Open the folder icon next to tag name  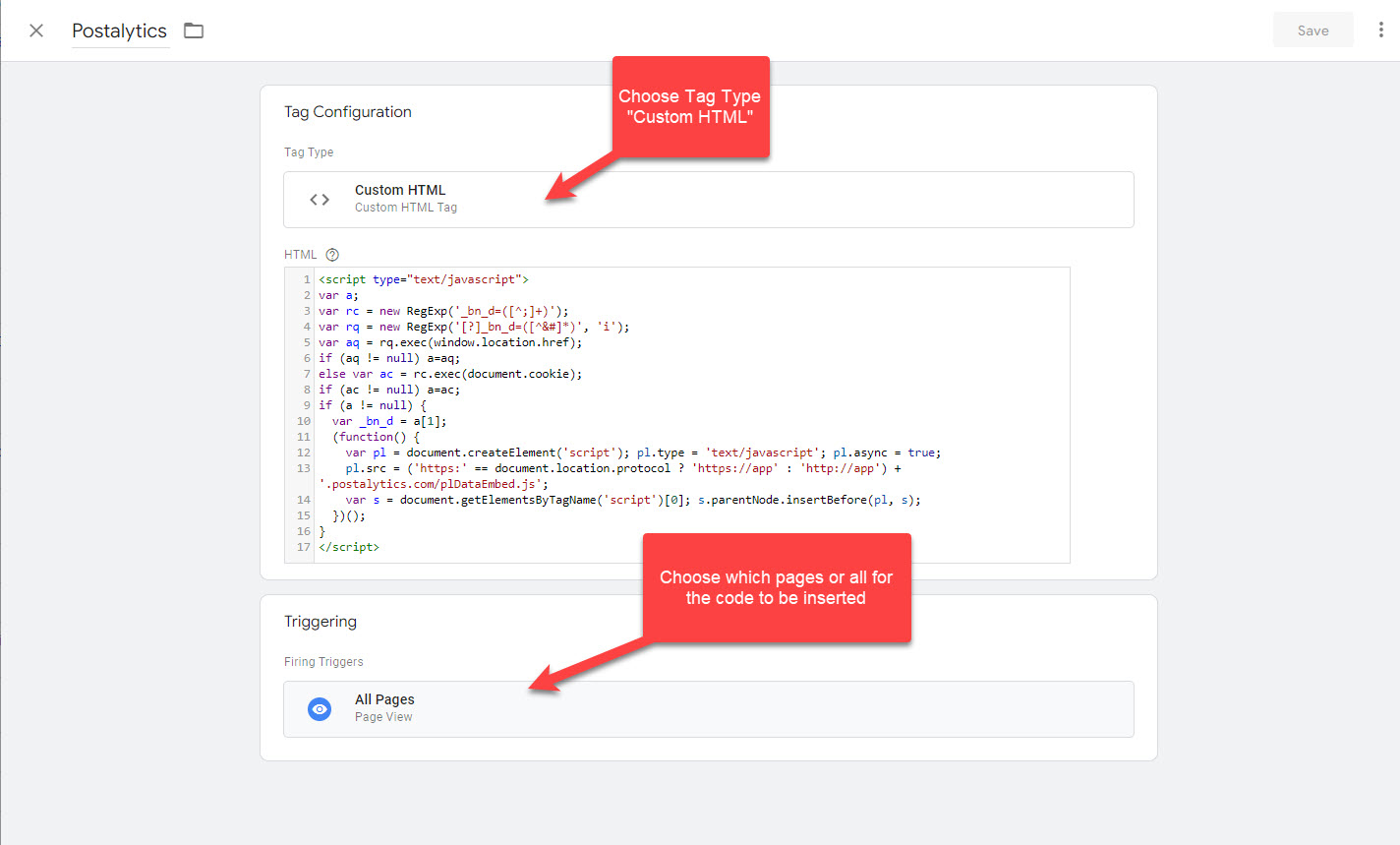(194, 30)
